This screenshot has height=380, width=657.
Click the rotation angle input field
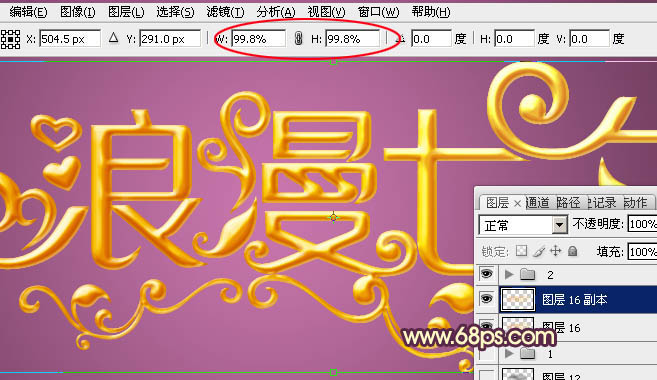coord(431,39)
